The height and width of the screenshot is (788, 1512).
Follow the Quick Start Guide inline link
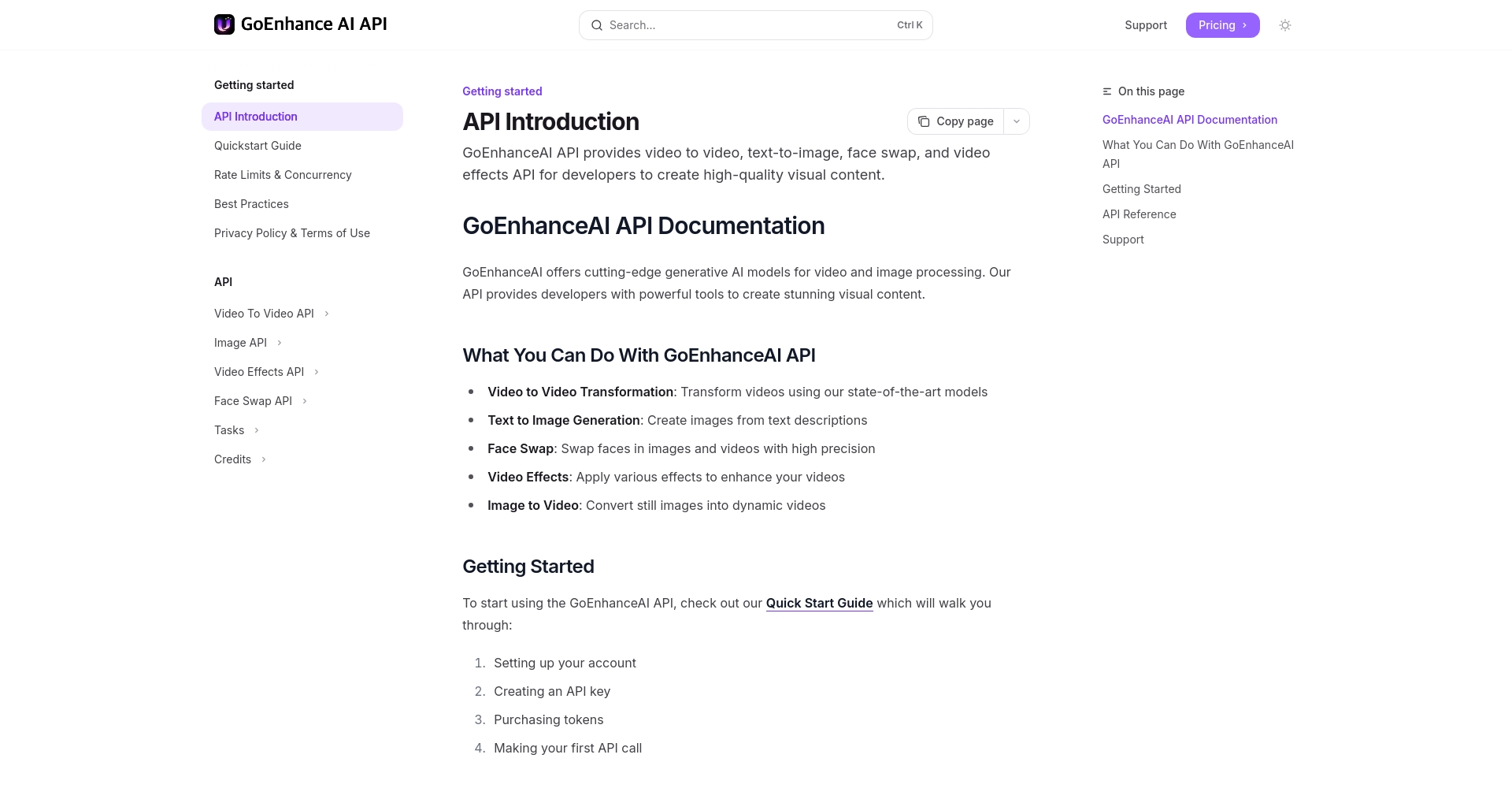pyautogui.click(x=819, y=603)
